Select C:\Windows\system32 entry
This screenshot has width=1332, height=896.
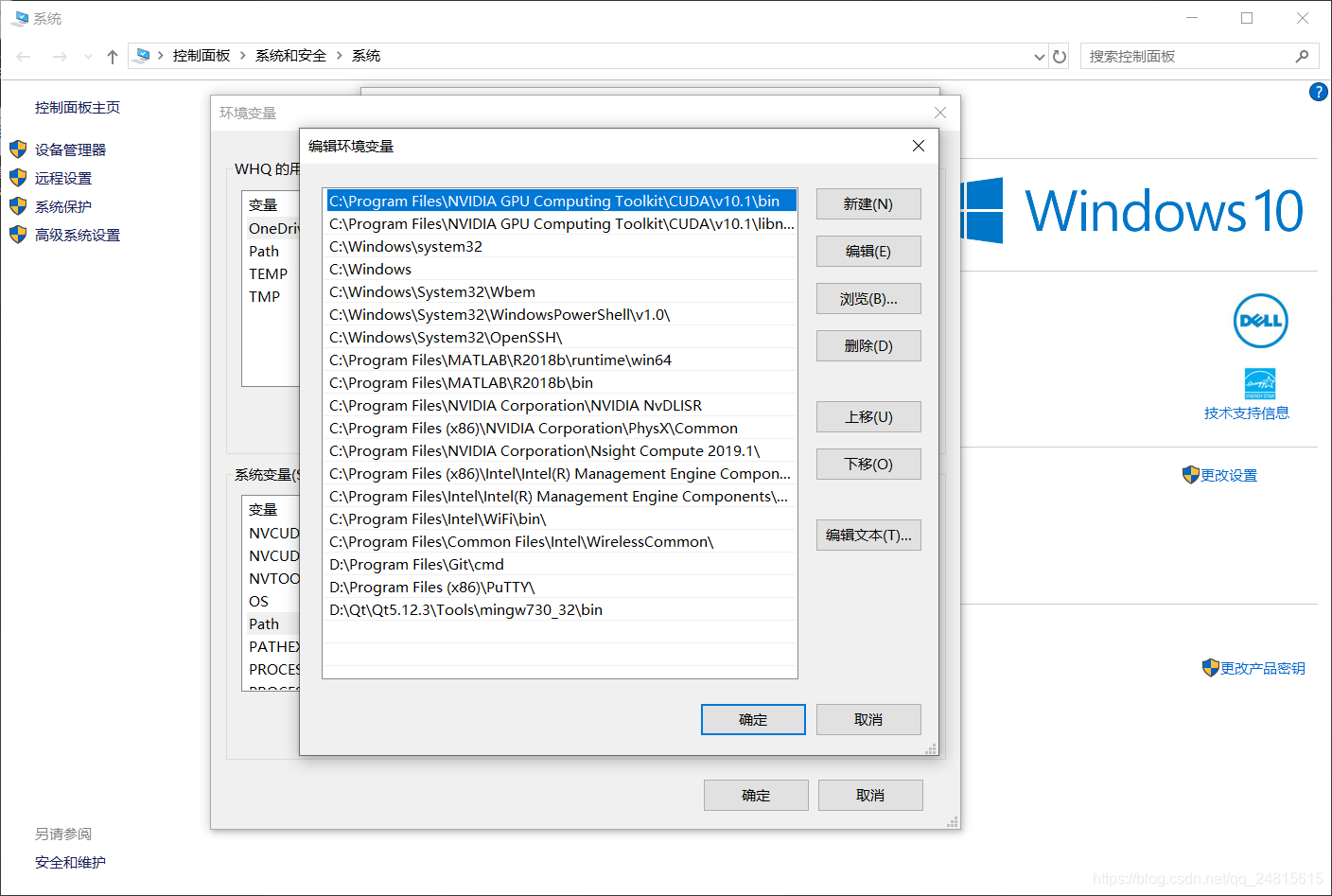tap(561, 247)
